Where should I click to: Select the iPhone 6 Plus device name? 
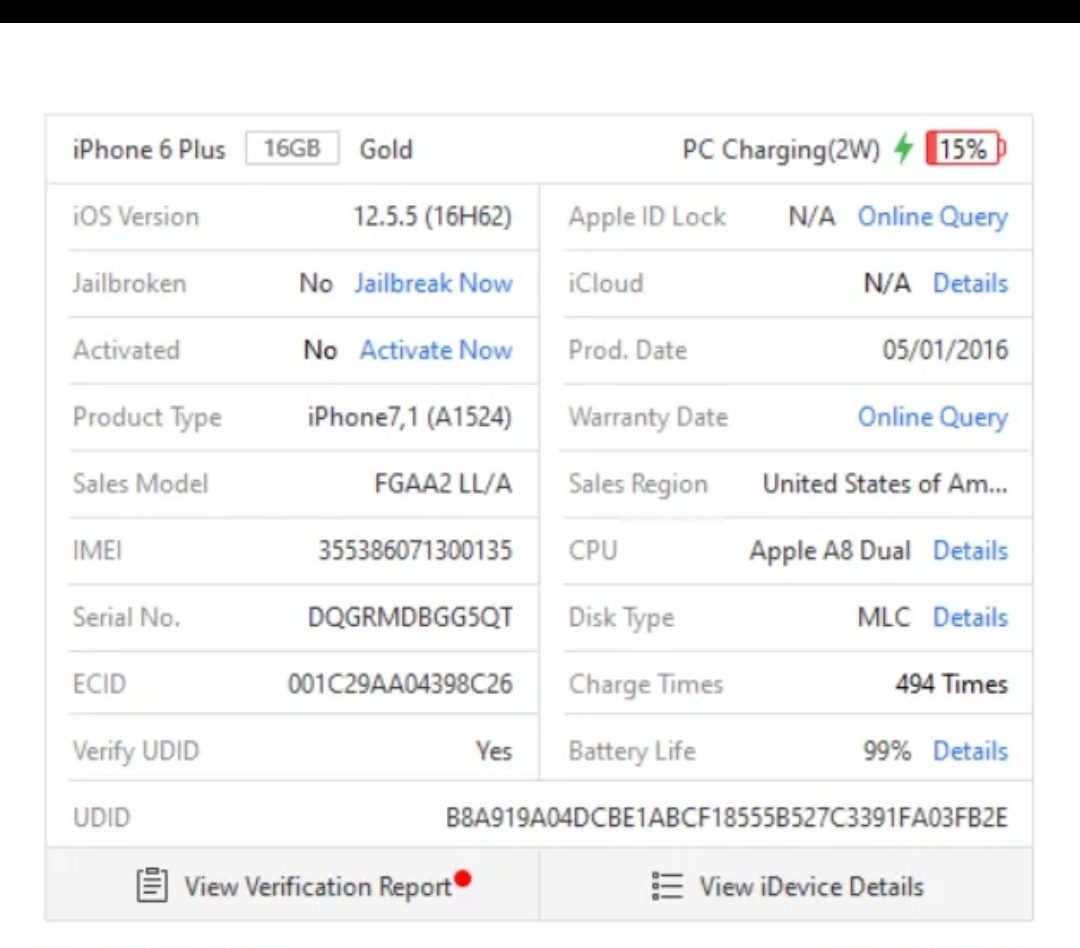(149, 150)
